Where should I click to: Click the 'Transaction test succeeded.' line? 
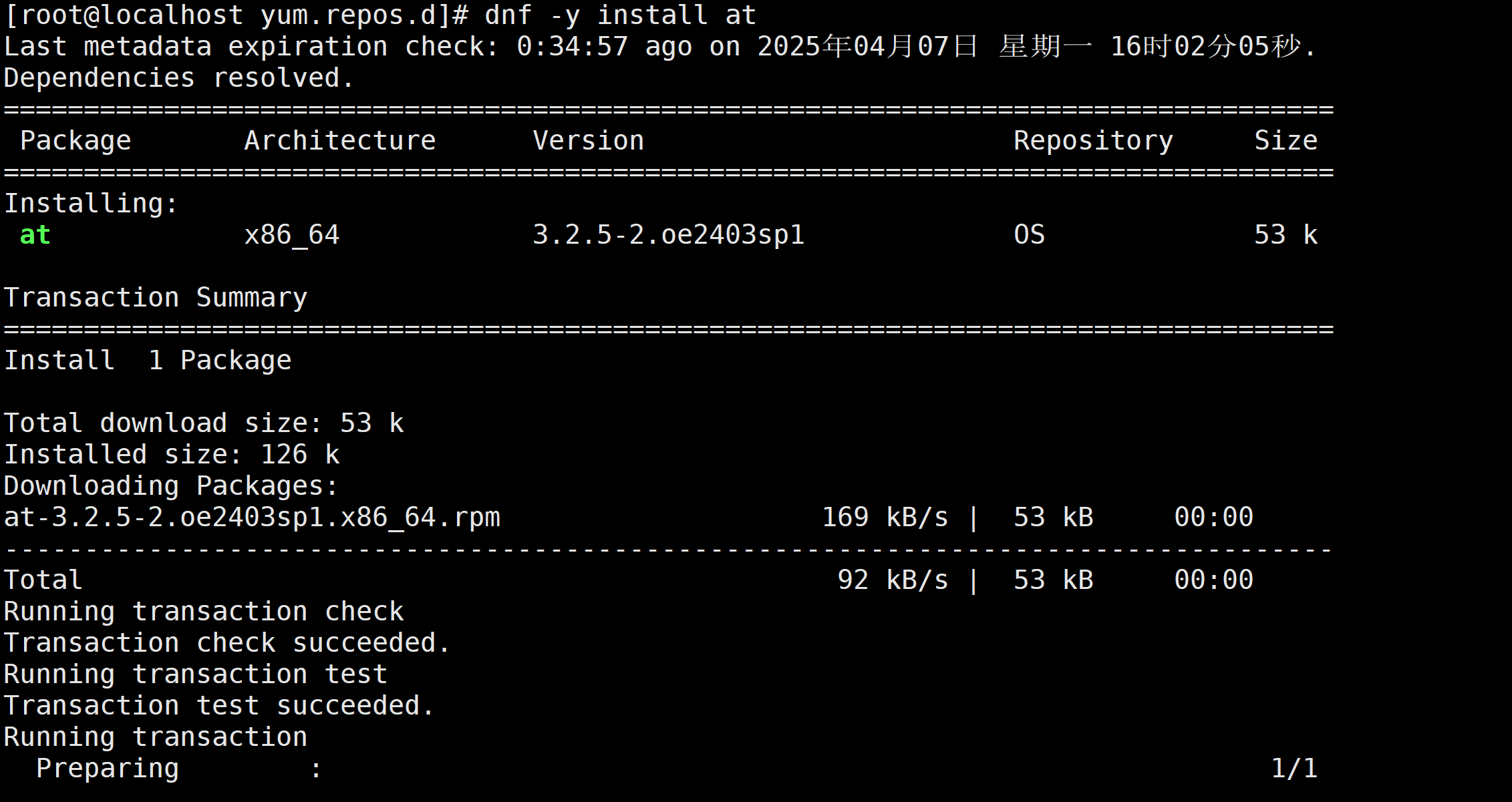pyautogui.click(x=219, y=706)
